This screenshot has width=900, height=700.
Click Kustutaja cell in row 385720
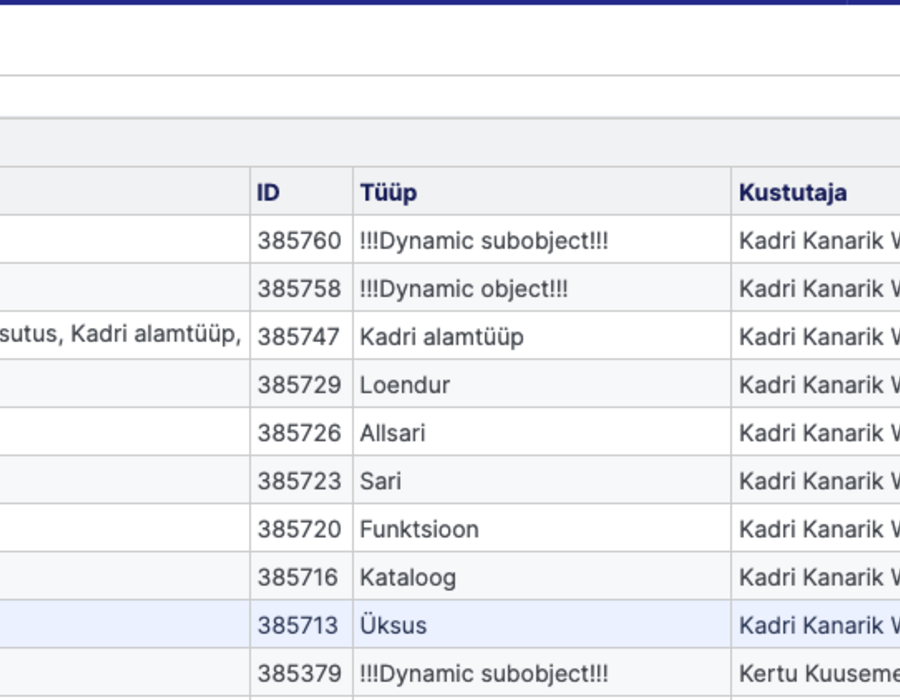coord(816,529)
